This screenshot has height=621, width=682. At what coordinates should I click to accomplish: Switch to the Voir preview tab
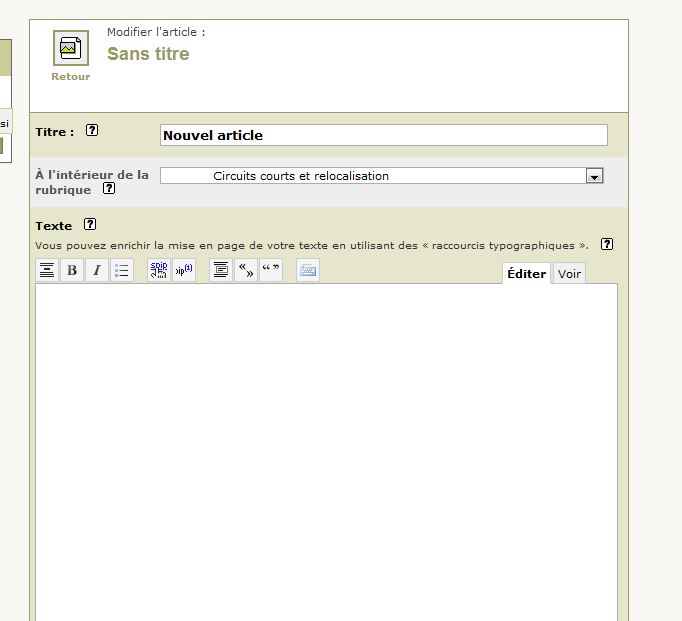(569, 274)
